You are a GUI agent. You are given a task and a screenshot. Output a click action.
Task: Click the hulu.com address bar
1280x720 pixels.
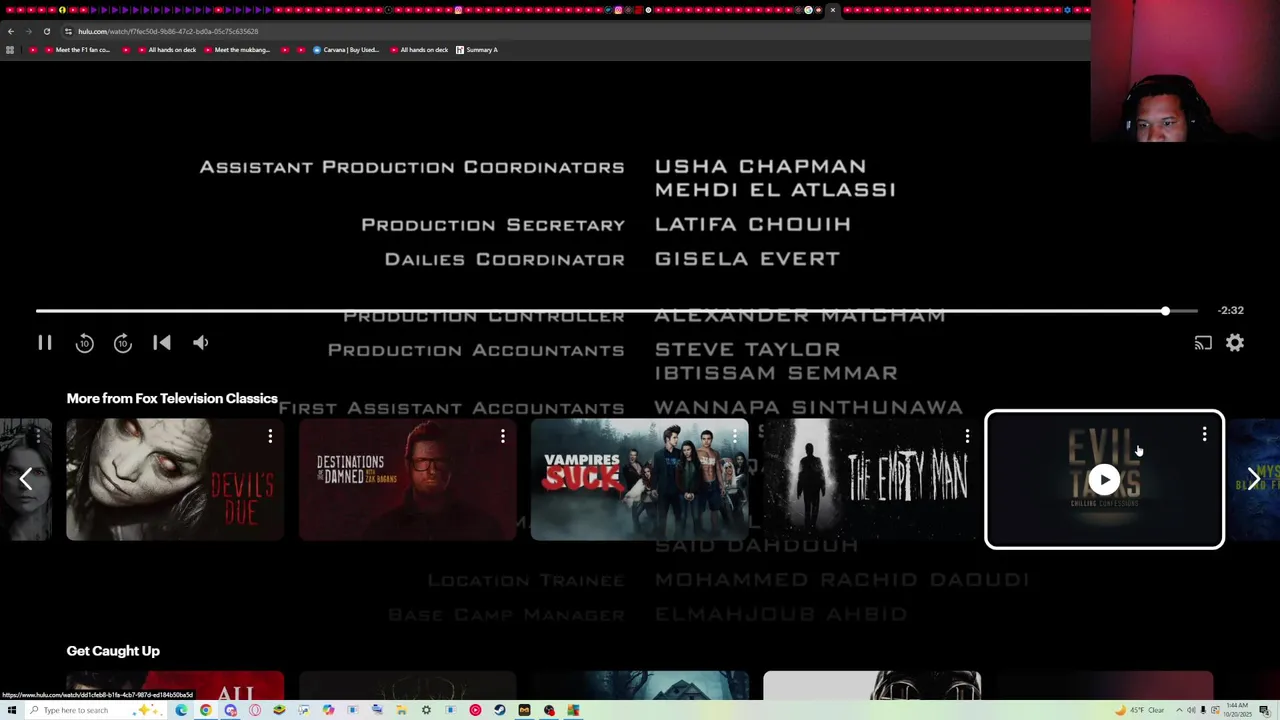570,31
